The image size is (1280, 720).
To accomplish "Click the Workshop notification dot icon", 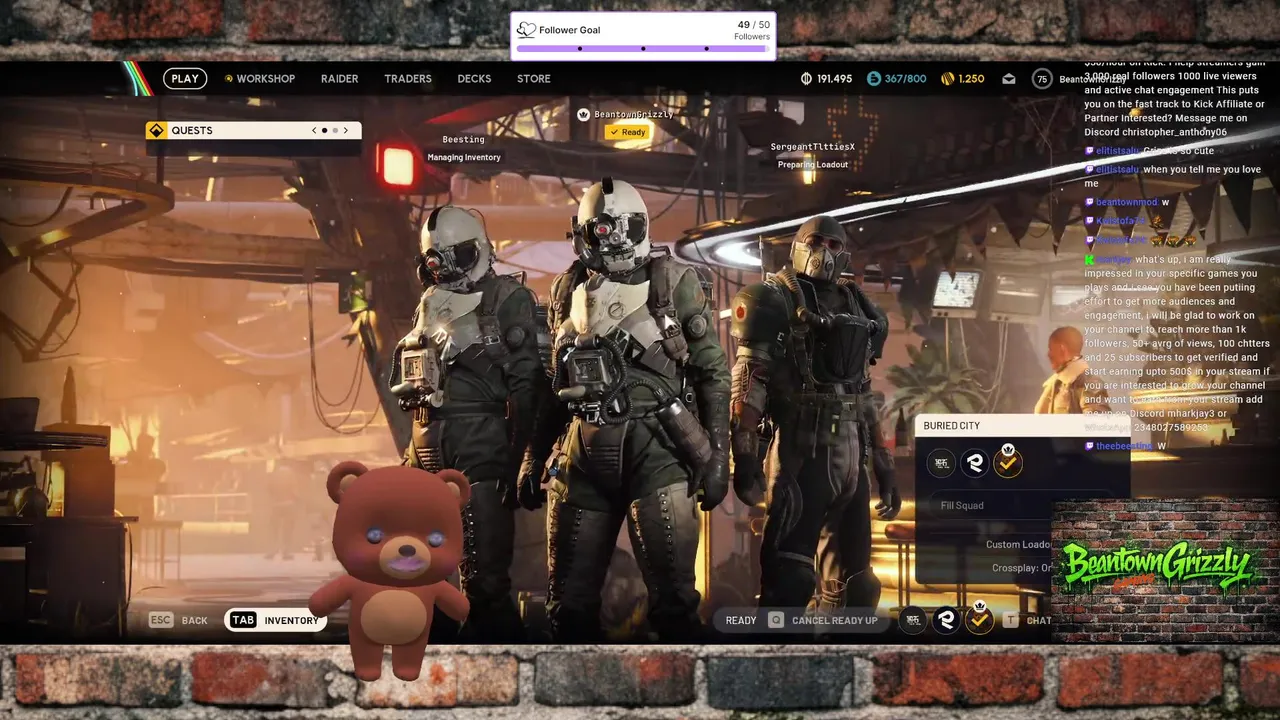I will 229,79.
